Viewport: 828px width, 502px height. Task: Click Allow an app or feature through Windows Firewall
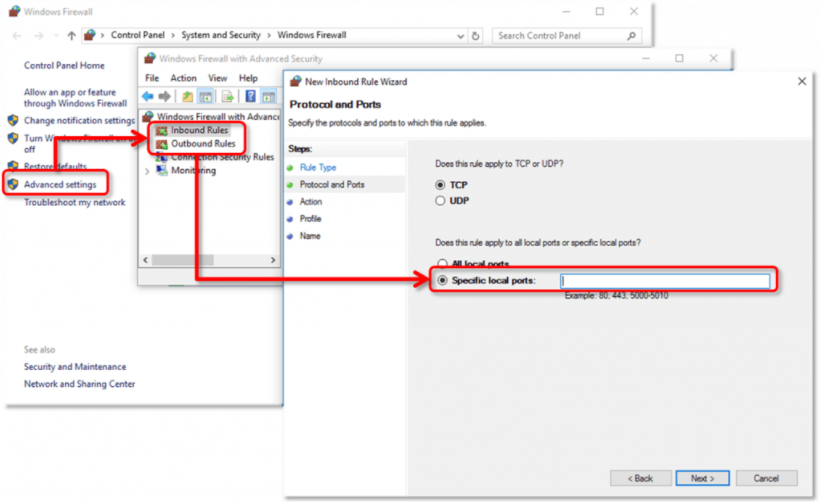point(75,98)
